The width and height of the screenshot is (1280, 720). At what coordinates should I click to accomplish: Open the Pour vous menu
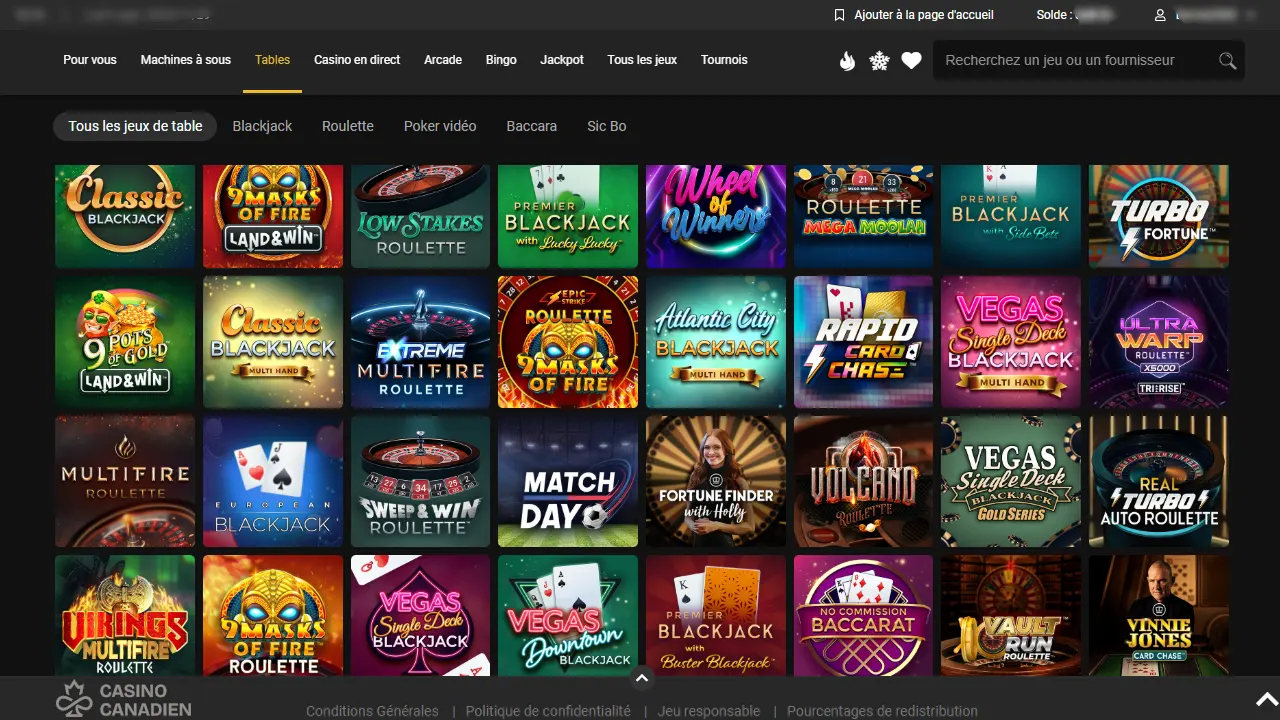pyautogui.click(x=90, y=60)
